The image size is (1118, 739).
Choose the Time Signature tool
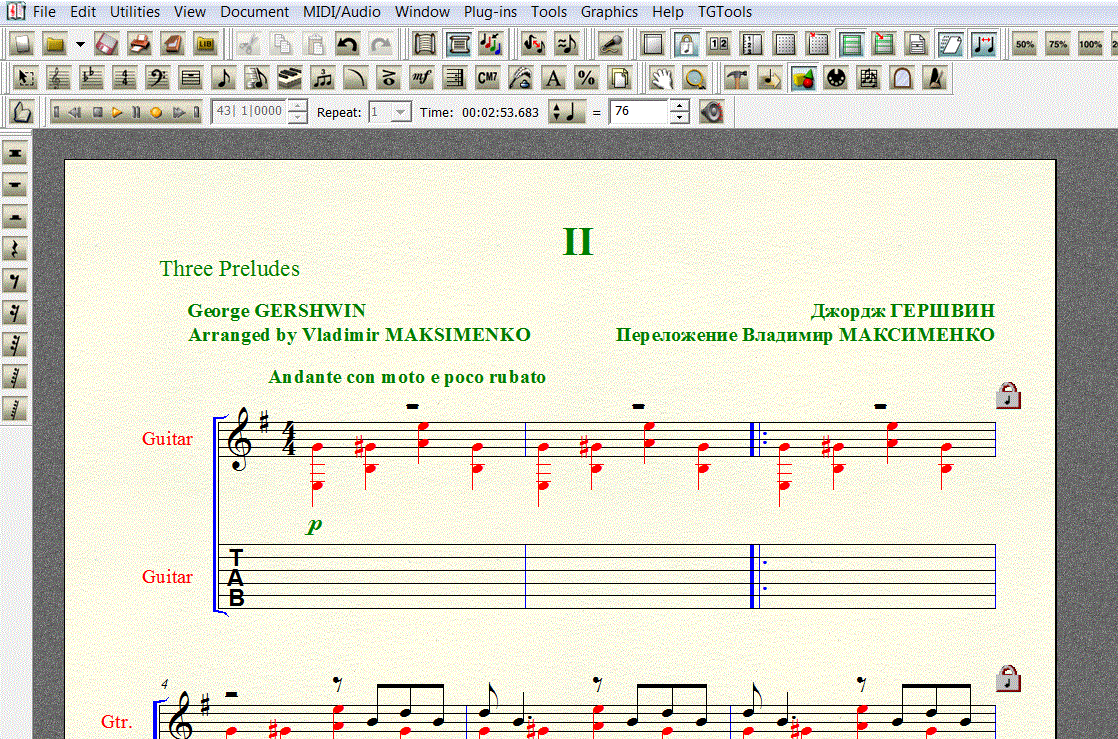124,78
